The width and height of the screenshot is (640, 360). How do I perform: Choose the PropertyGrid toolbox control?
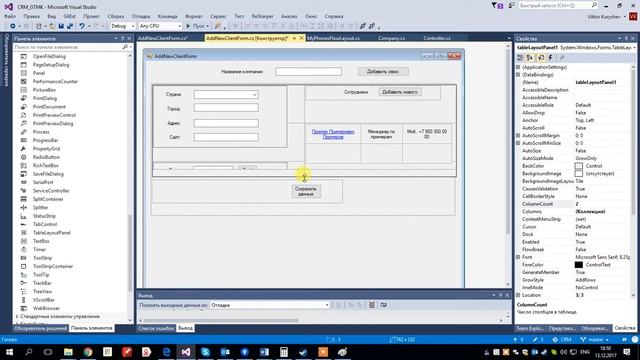point(46,149)
